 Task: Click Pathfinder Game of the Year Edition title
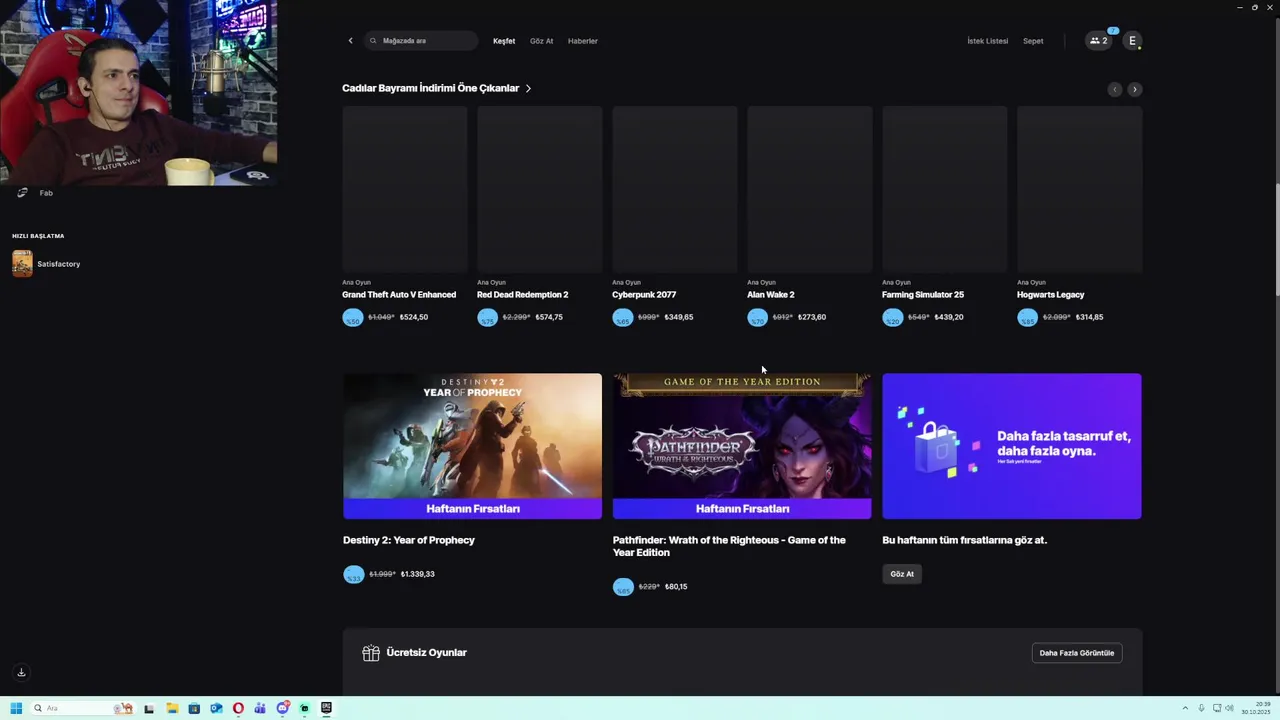point(729,546)
